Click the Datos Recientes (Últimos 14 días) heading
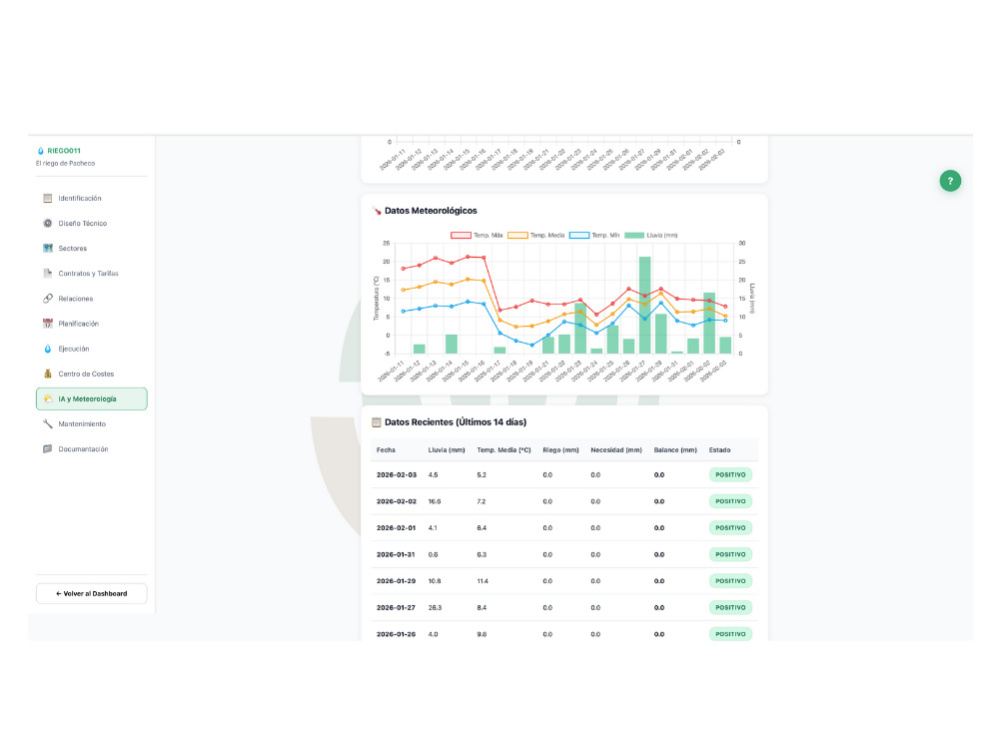 (x=455, y=422)
